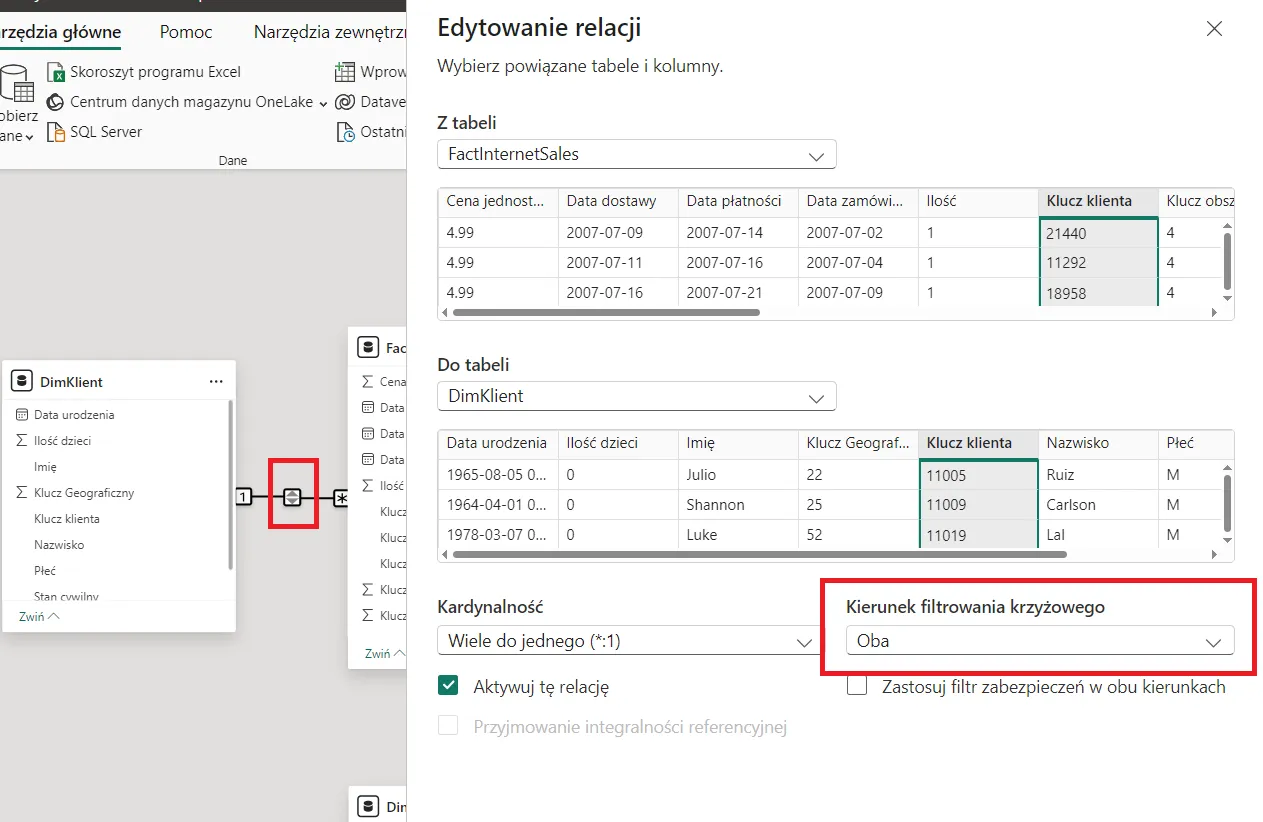
Task: Click the Dataverse icon in the ribbon
Action: [x=345, y=102]
